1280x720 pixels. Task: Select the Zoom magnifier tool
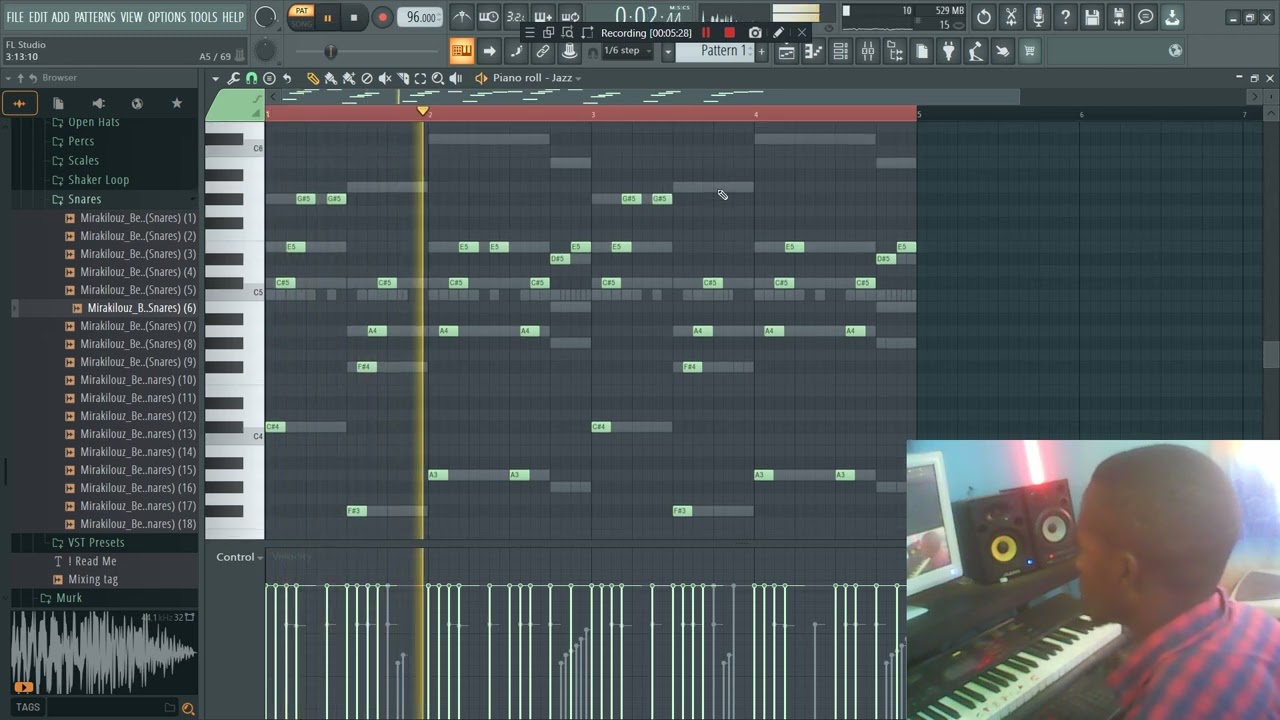tap(438, 78)
